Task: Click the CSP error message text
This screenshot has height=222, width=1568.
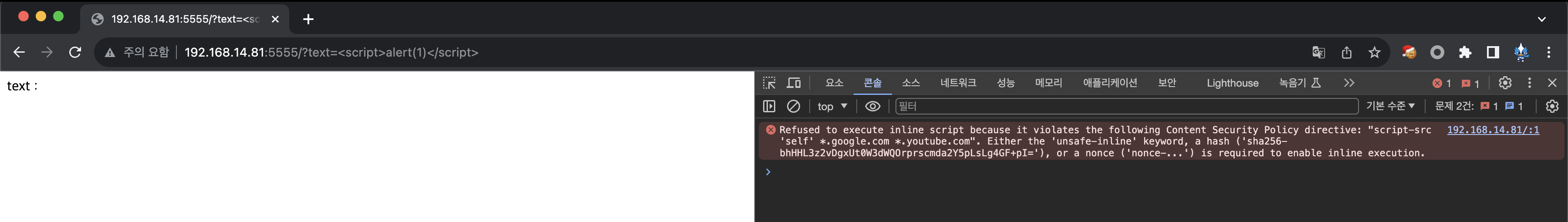Action: pyautogui.click(x=1105, y=141)
